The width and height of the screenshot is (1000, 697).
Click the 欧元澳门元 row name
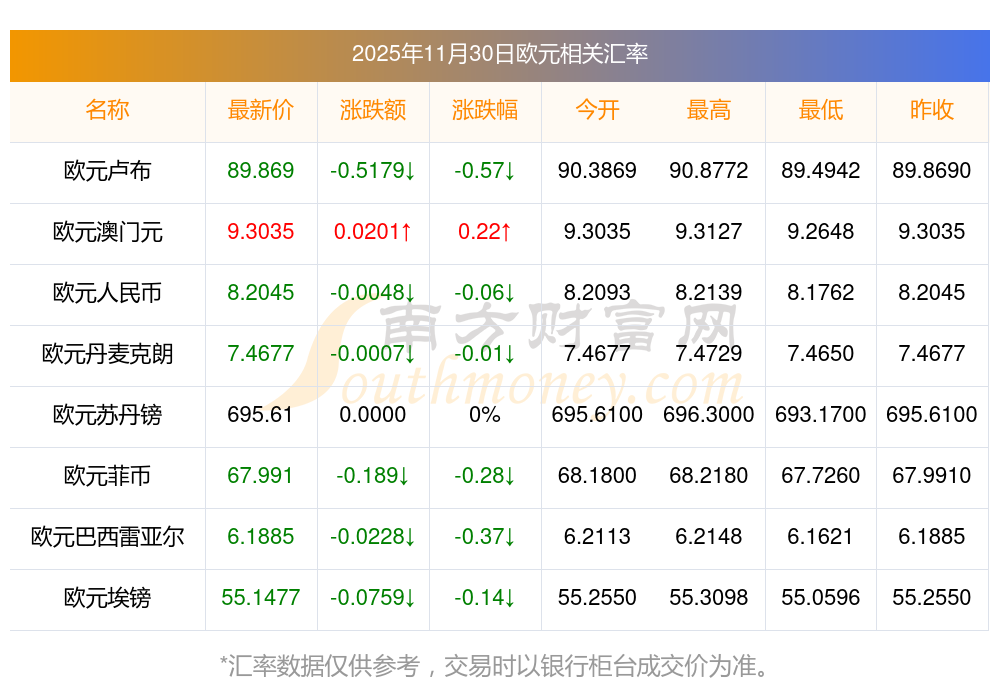click(x=107, y=232)
